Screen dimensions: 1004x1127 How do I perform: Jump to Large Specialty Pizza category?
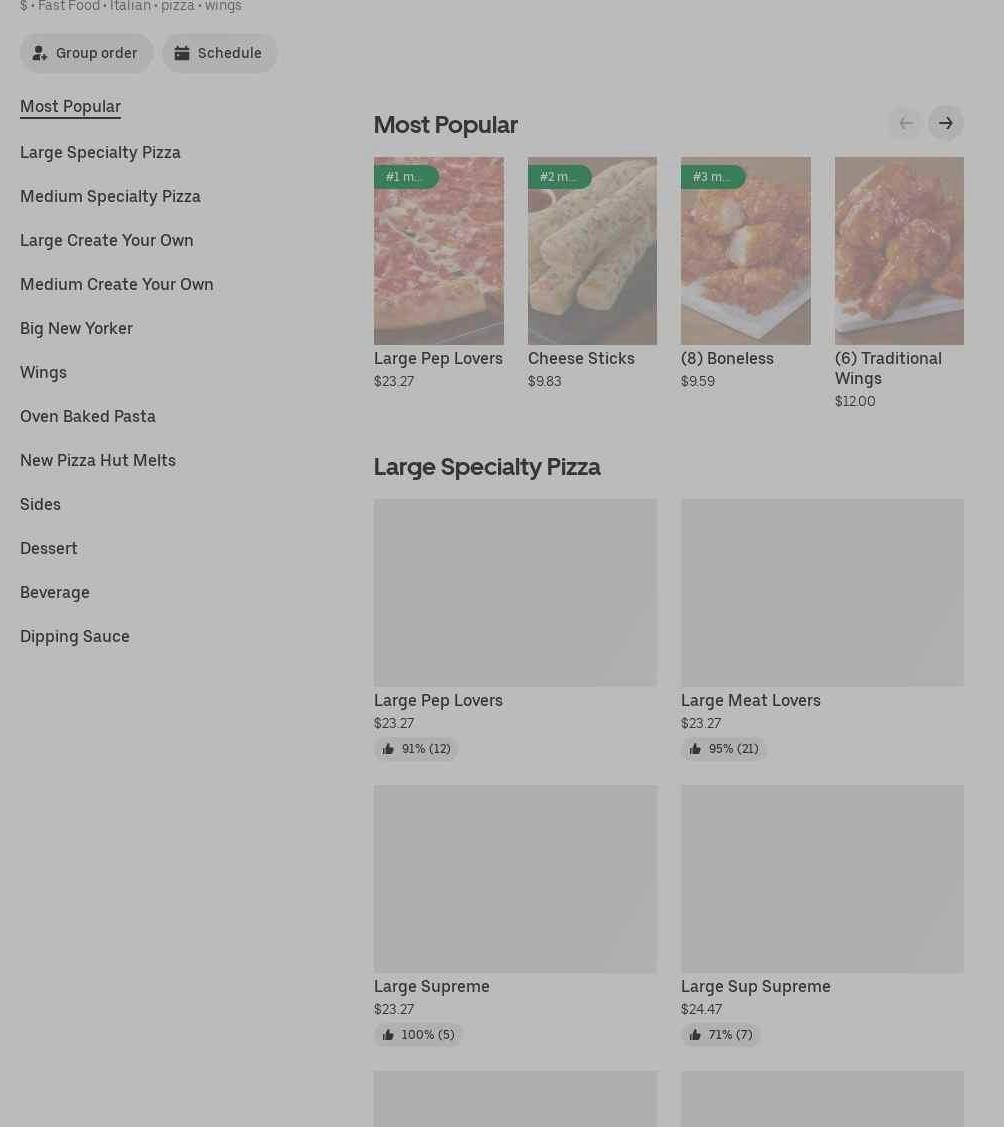(100, 152)
